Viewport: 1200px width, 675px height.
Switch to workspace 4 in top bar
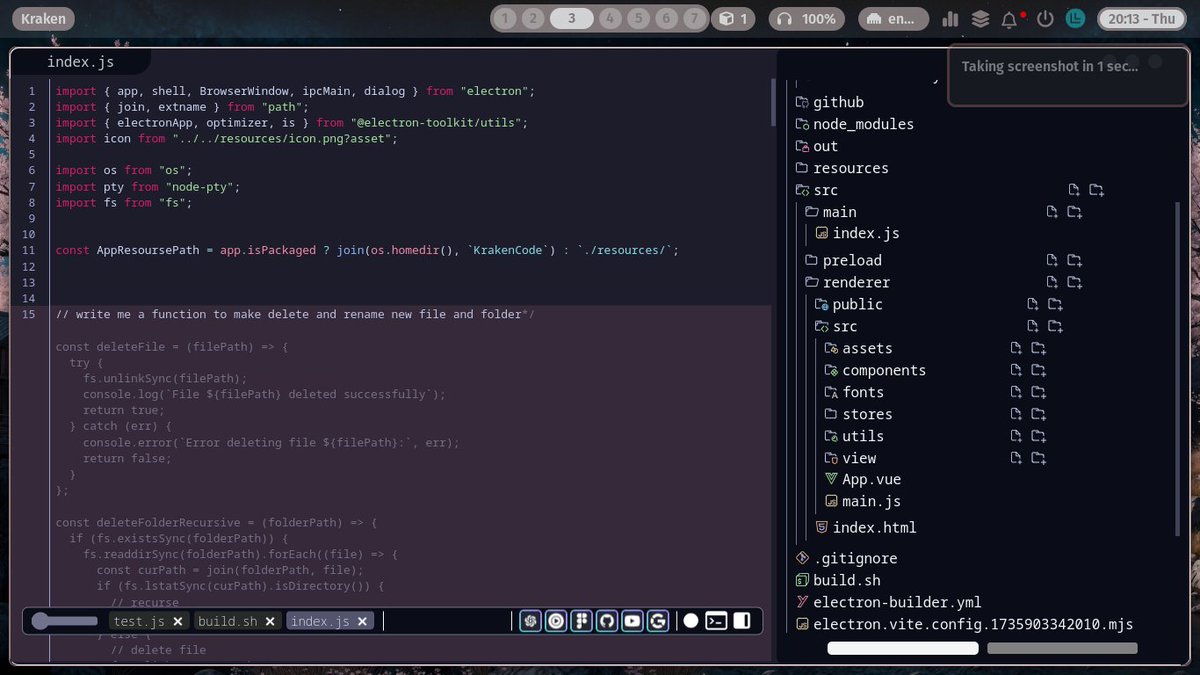coord(611,18)
